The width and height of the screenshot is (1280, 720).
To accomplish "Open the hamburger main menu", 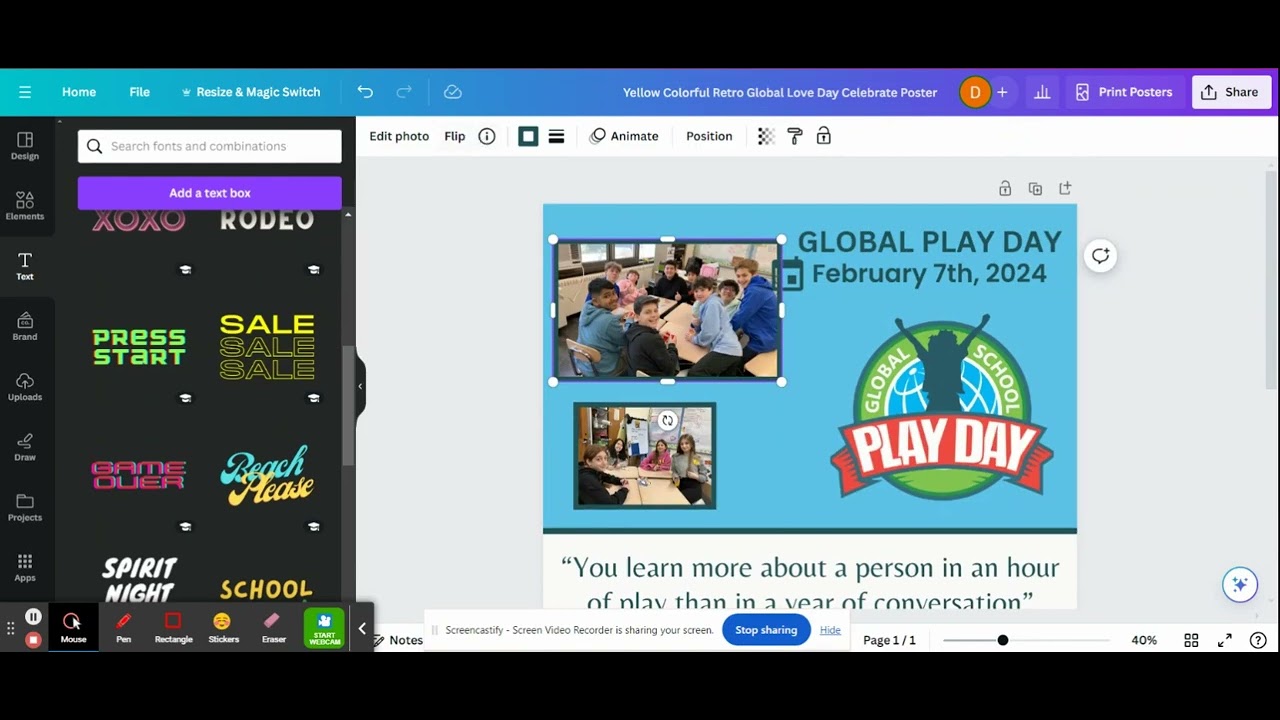I will (25, 92).
